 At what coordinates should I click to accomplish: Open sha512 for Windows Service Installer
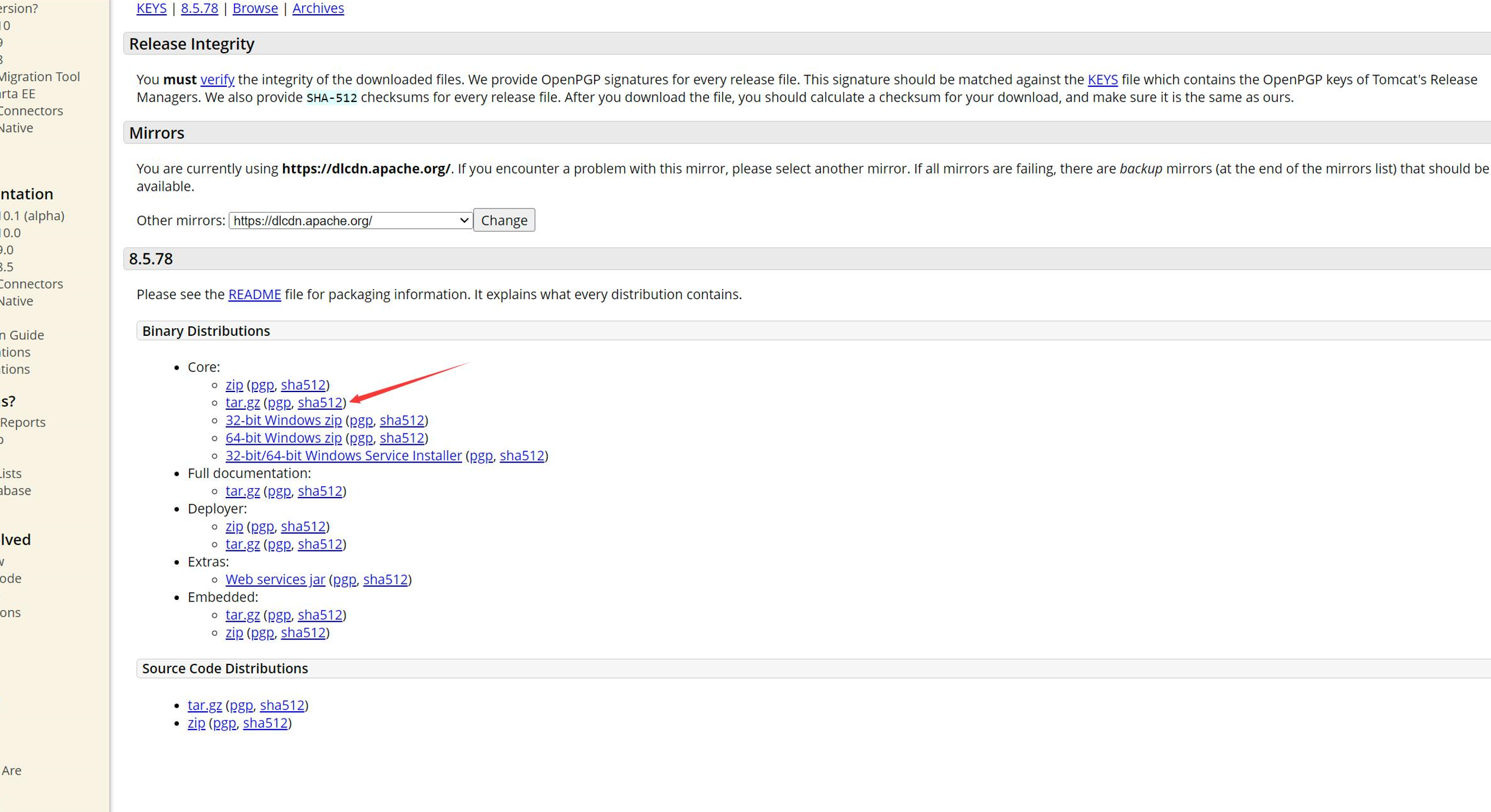522,456
